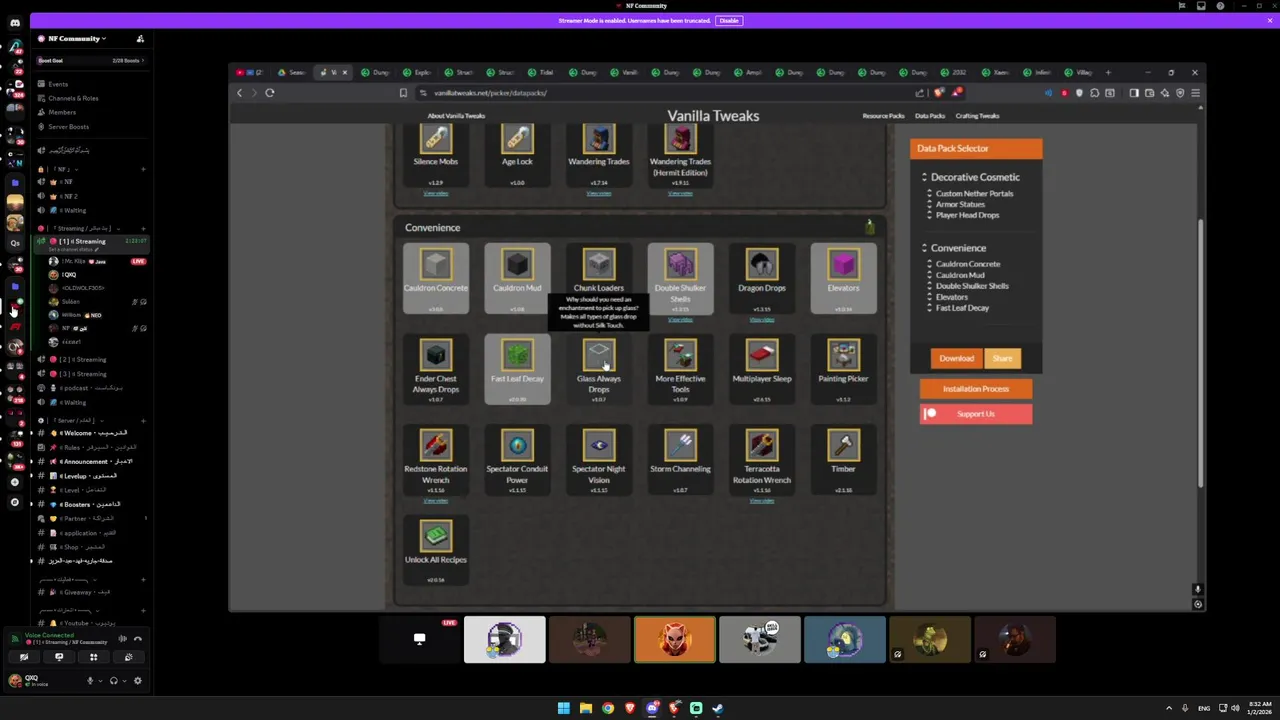1280x720 pixels.
Task: Select the Elevators pack tile
Action: click(x=843, y=278)
